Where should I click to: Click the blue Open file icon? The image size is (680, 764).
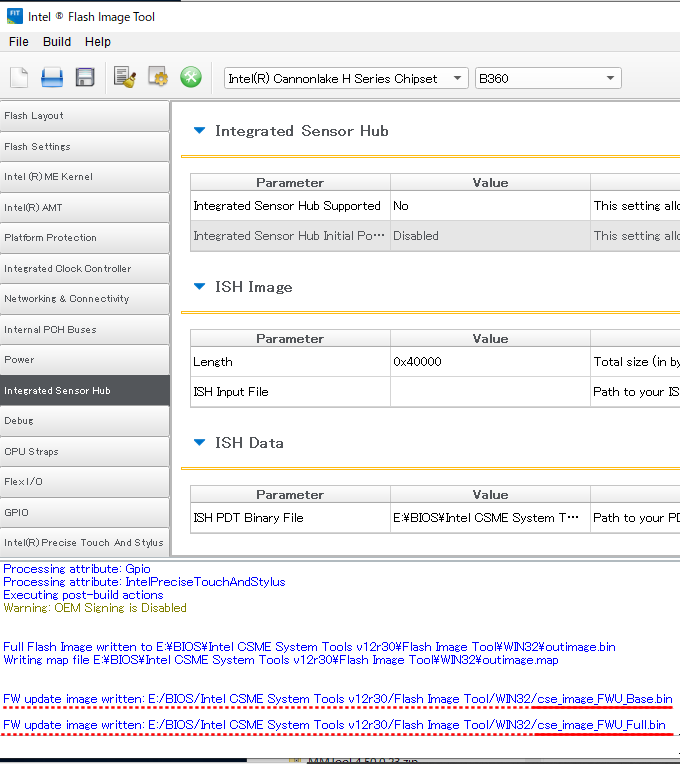click(52, 78)
